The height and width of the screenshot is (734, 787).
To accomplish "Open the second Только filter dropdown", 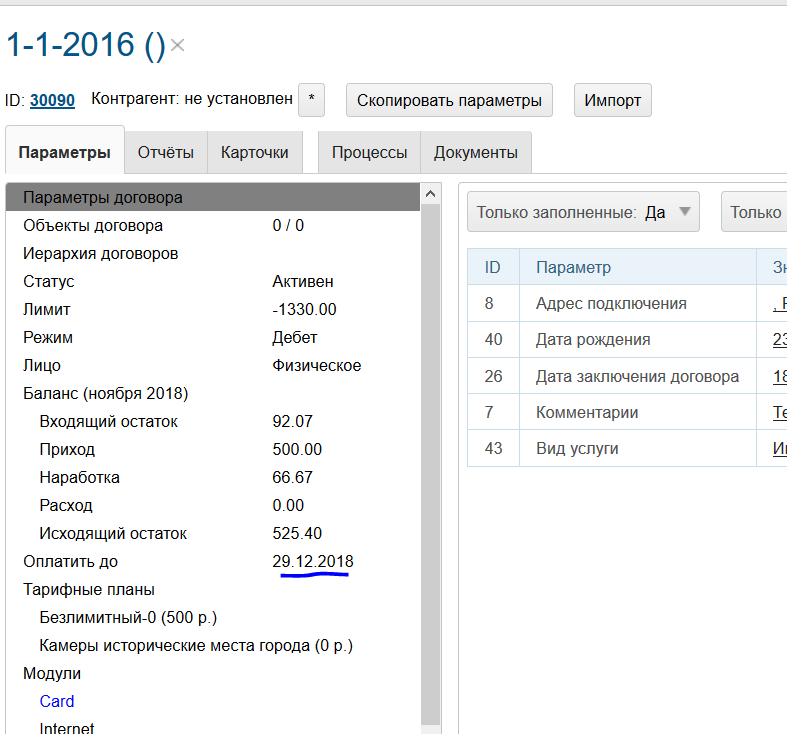I will (755, 212).
